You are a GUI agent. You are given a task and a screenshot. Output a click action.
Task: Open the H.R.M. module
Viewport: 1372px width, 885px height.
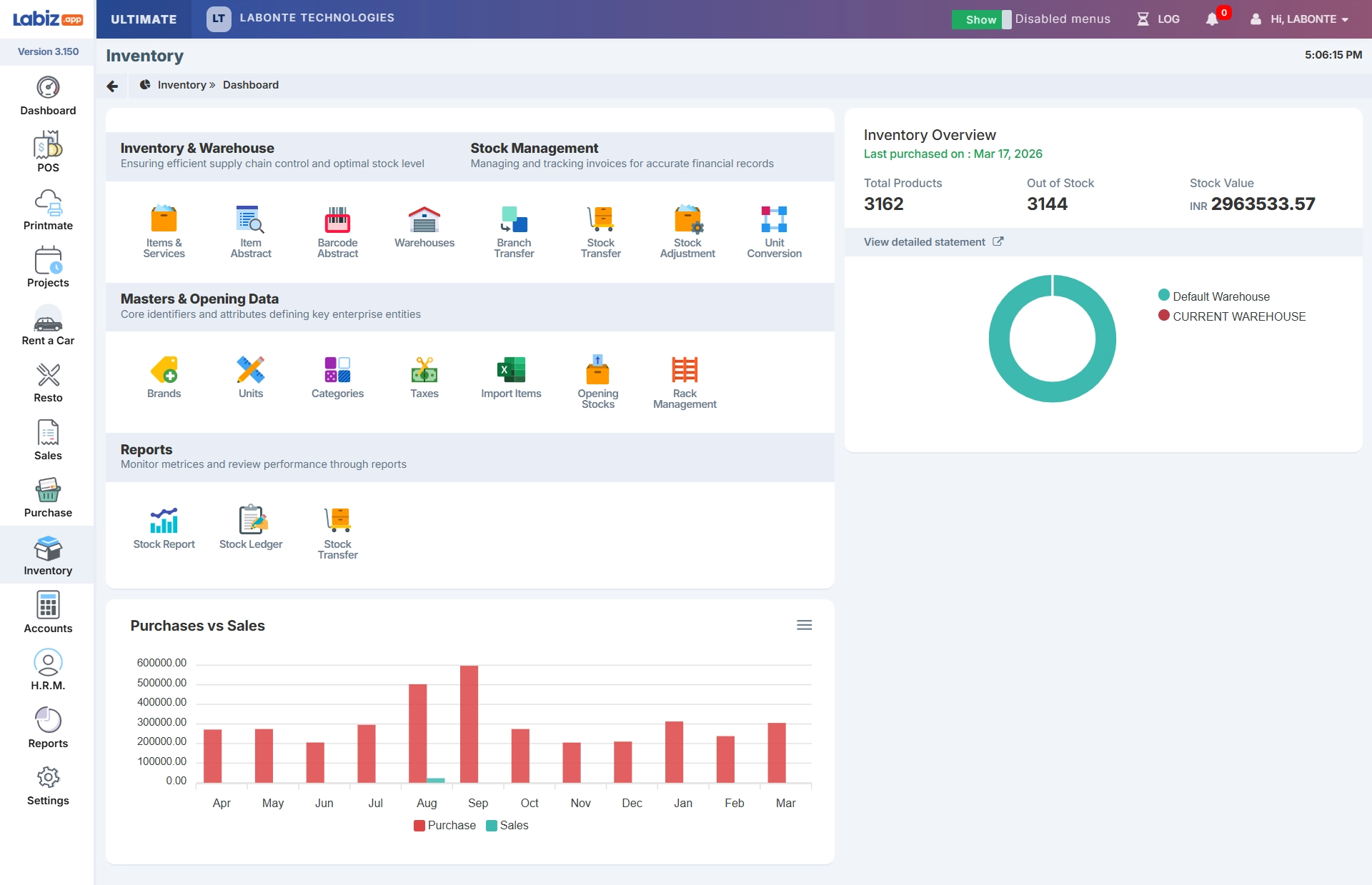pyautogui.click(x=48, y=670)
